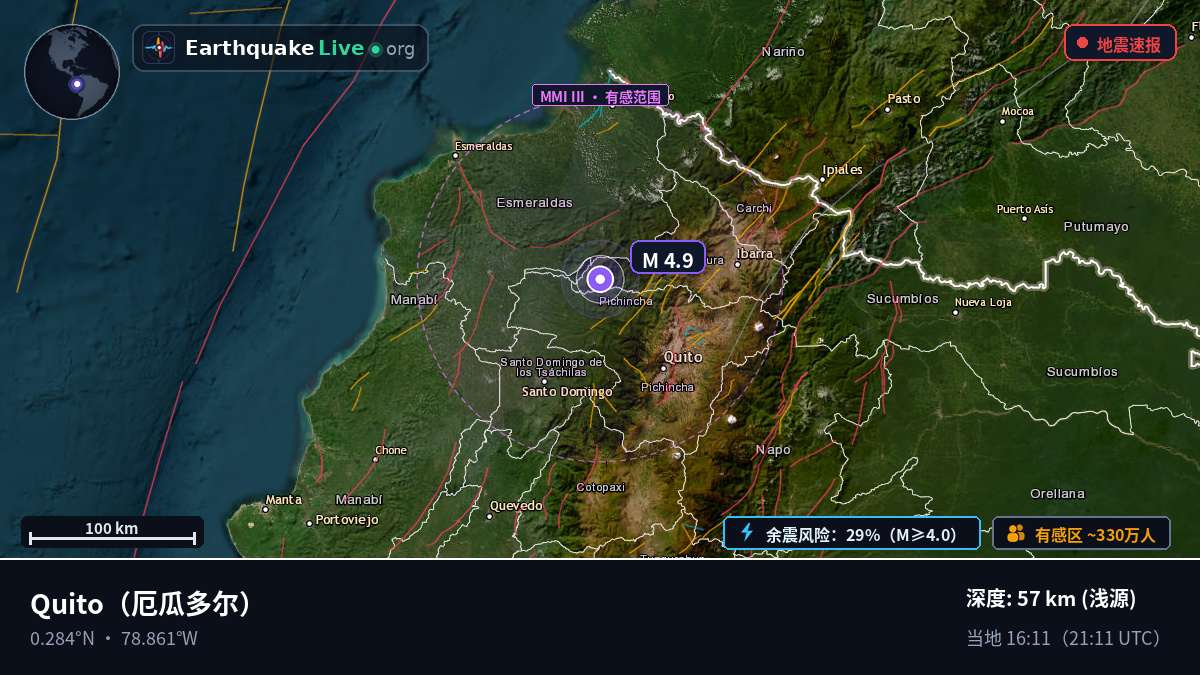
Task: Click the Earthquake Live logo icon
Action: tap(158, 48)
